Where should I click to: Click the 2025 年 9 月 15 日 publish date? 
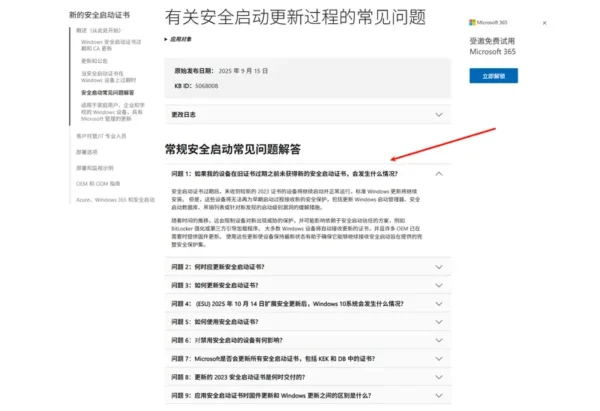243,71
